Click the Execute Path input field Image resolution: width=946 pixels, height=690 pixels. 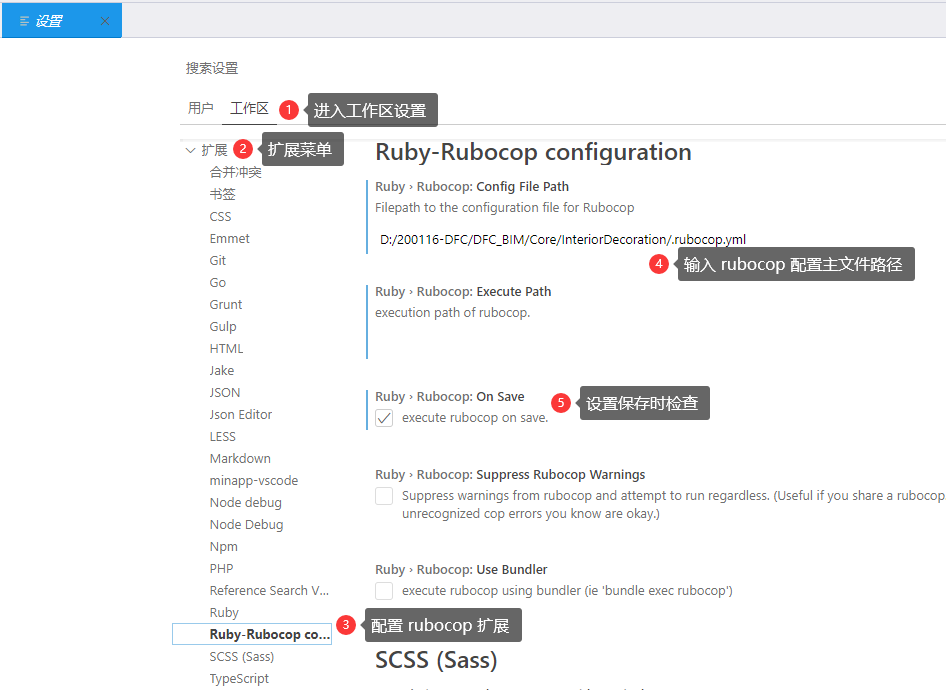coord(600,340)
